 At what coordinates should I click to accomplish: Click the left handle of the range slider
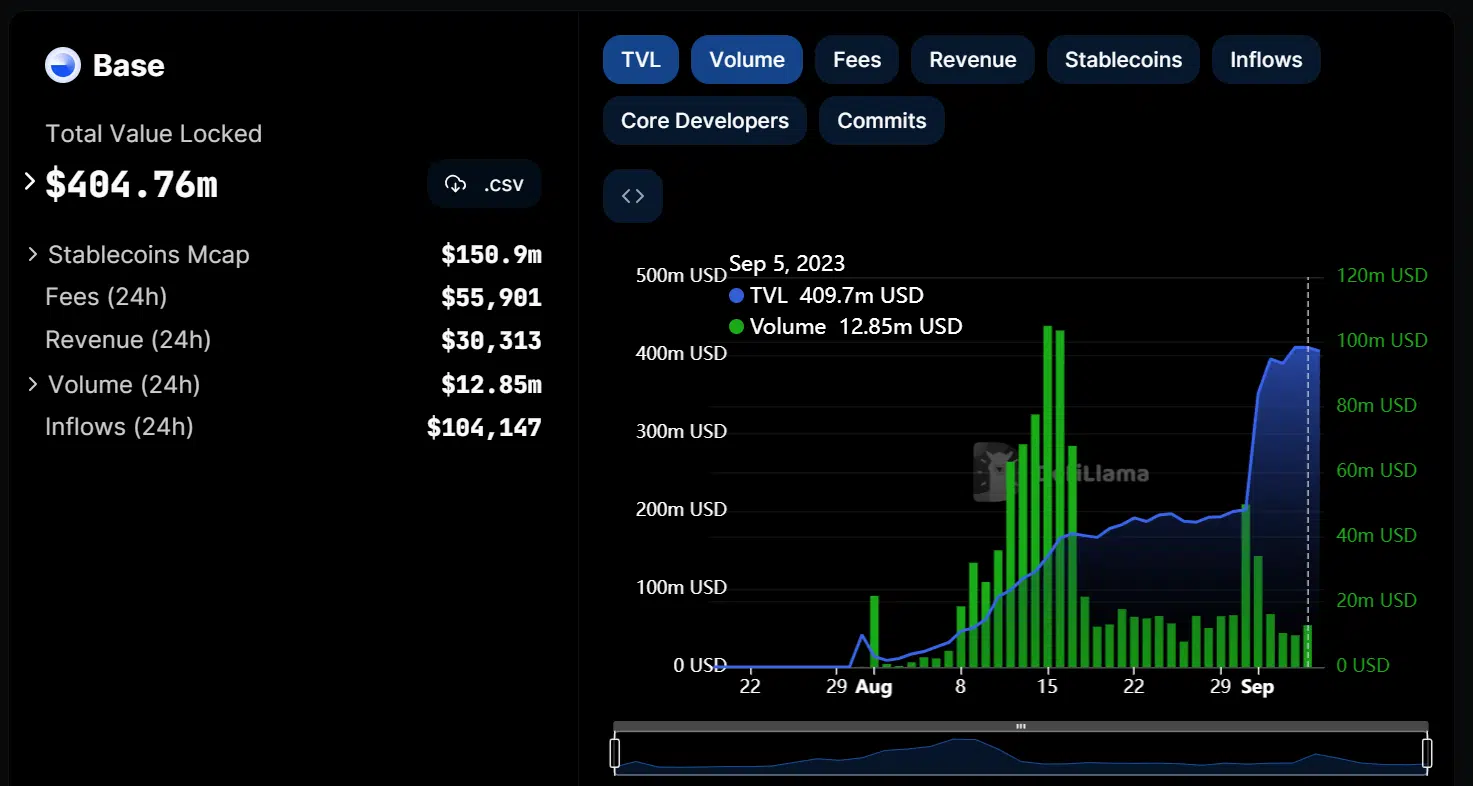[x=615, y=753]
